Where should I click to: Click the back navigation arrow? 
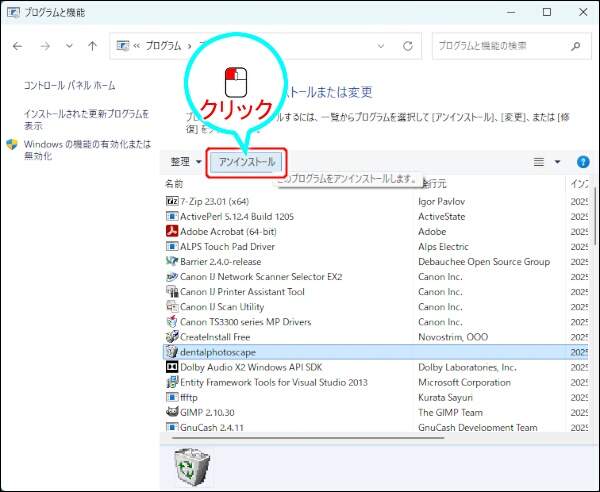pyautogui.click(x=18, y=46)
